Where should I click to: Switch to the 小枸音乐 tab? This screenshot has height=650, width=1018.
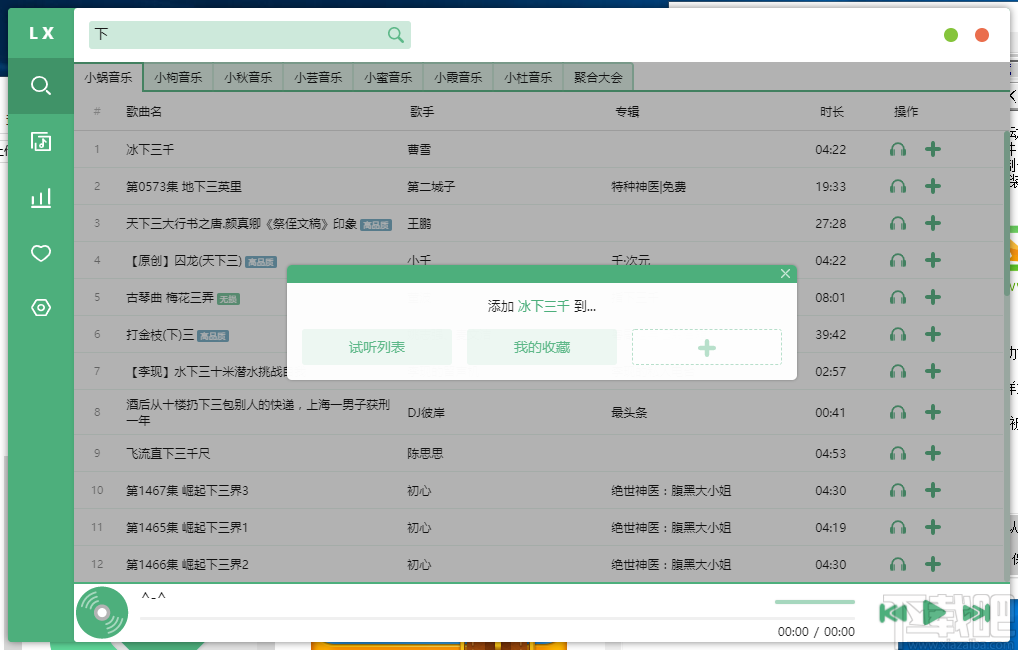pos(177,75)
